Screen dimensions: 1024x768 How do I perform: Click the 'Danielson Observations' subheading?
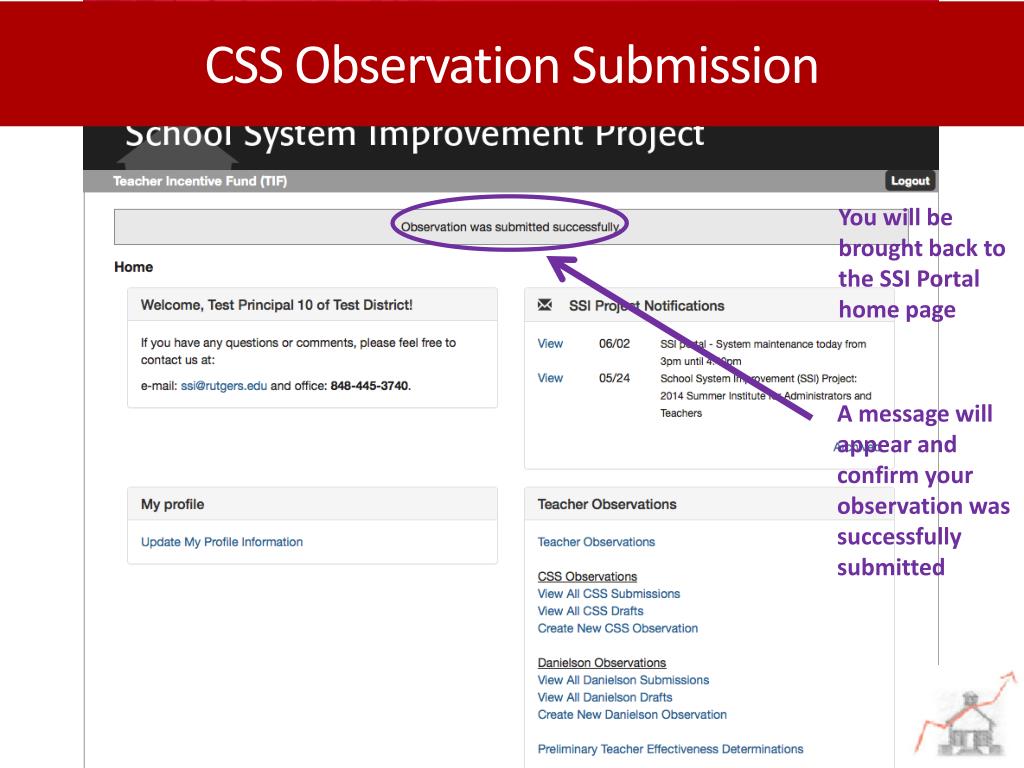[601, 663]
